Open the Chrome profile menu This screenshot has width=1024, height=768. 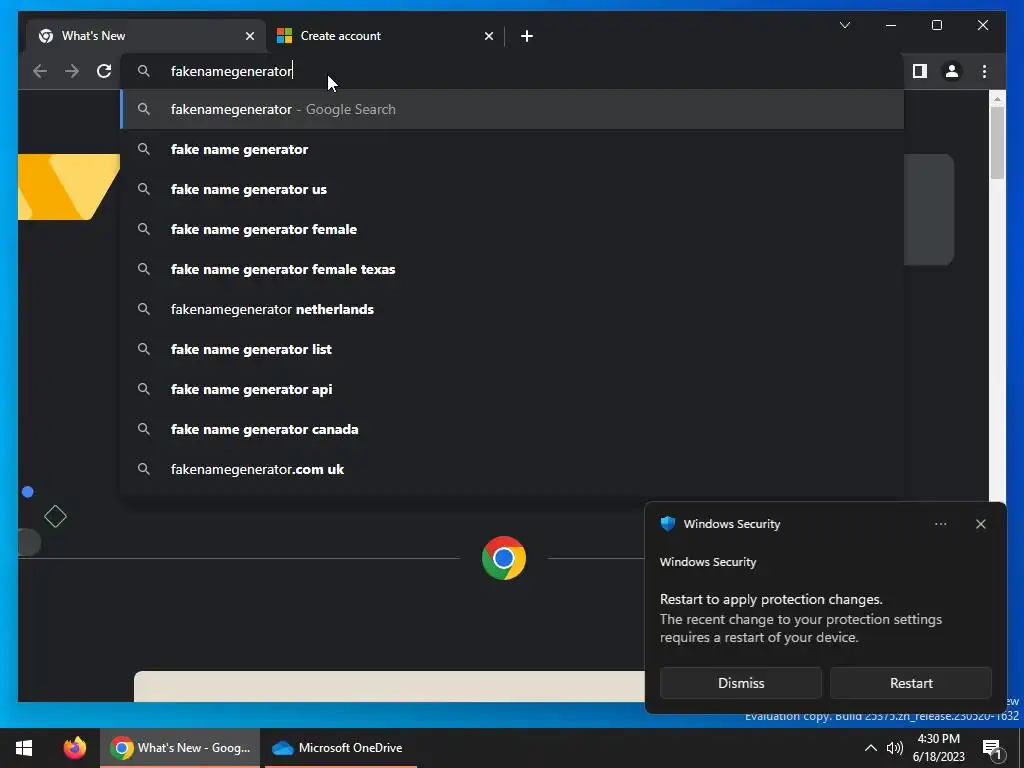point(952,71)
